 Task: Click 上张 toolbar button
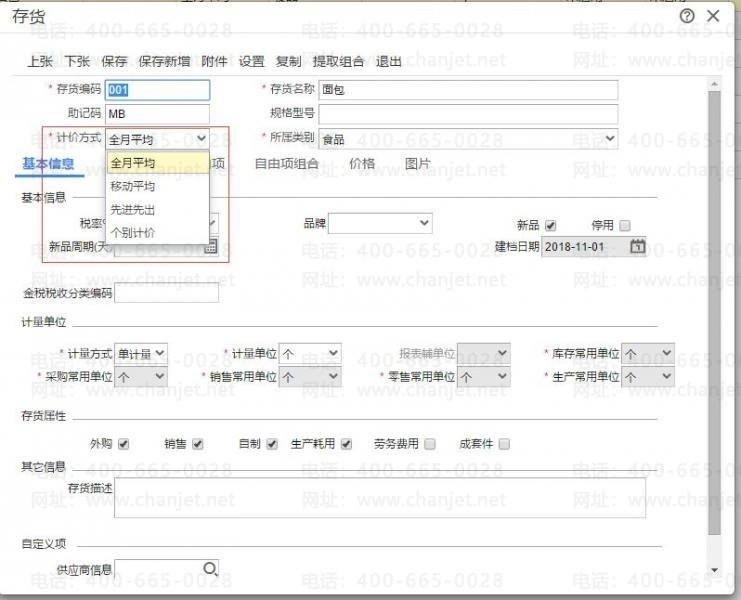tap(40, 61)
